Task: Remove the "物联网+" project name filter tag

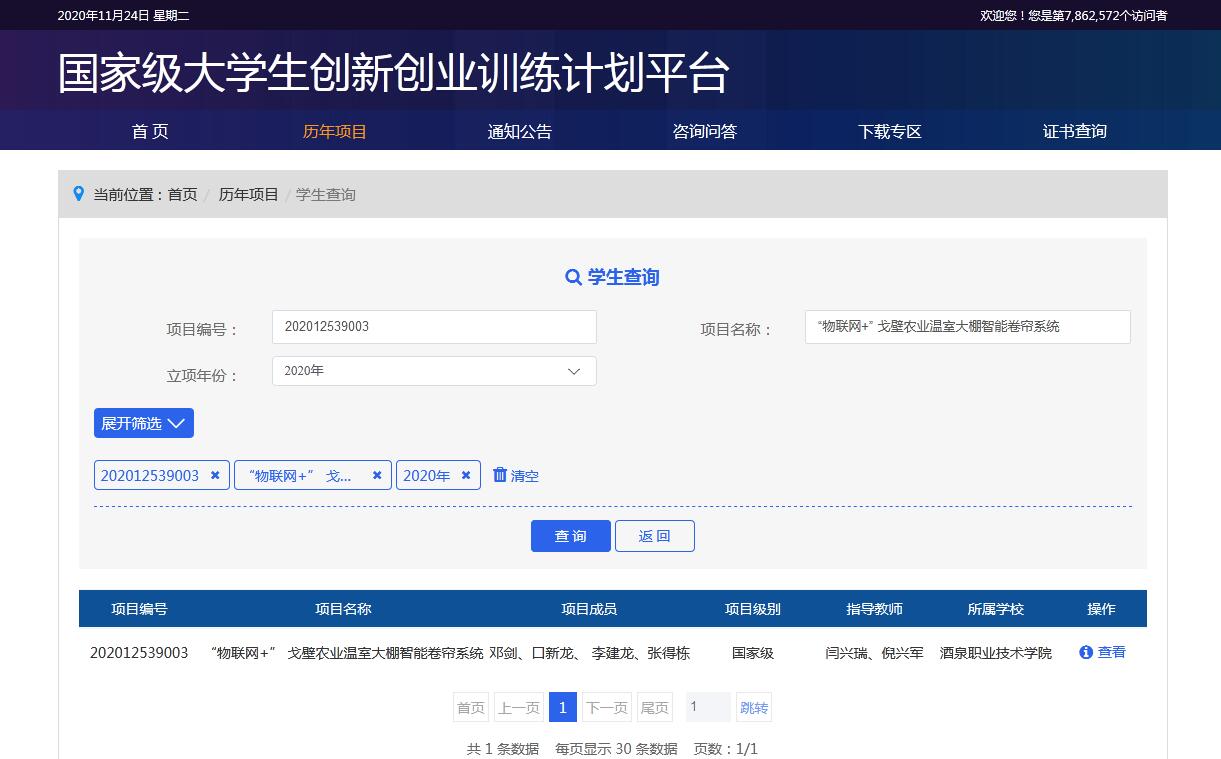Action: pos(377,476)
